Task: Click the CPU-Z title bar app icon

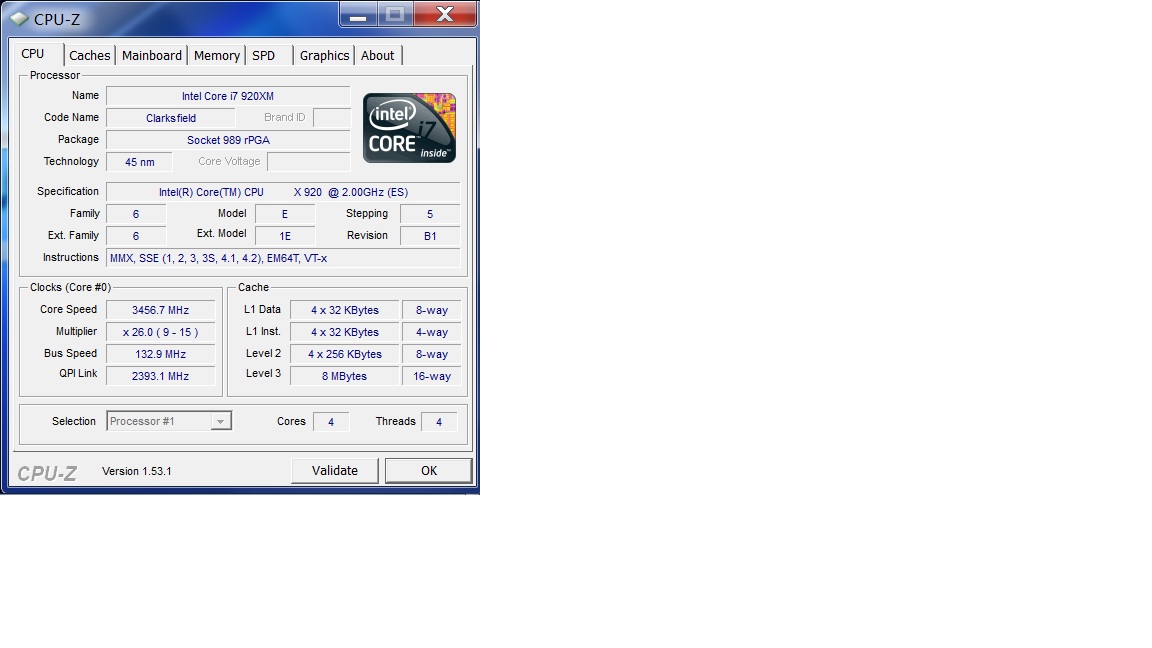Action: 18,18
